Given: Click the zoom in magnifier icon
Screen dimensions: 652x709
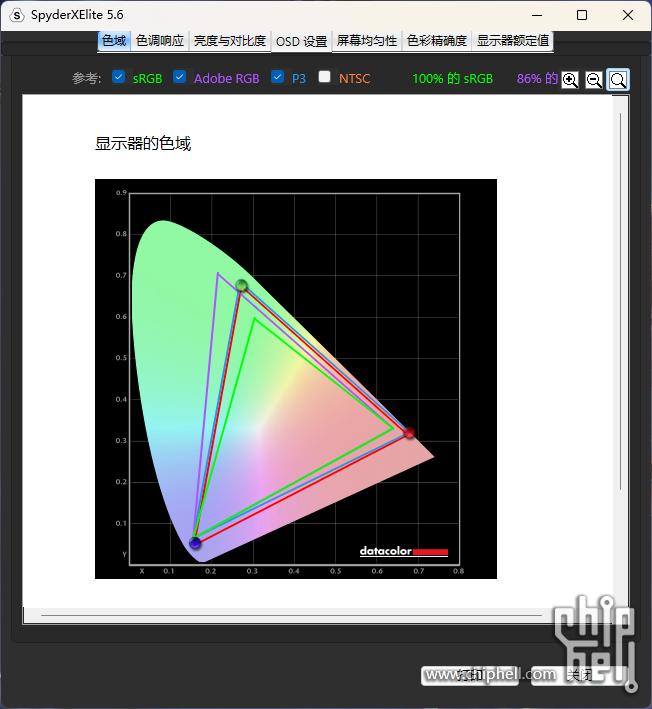Looking at the screenshot, I should pyautogui.click(x=570, y=80).
